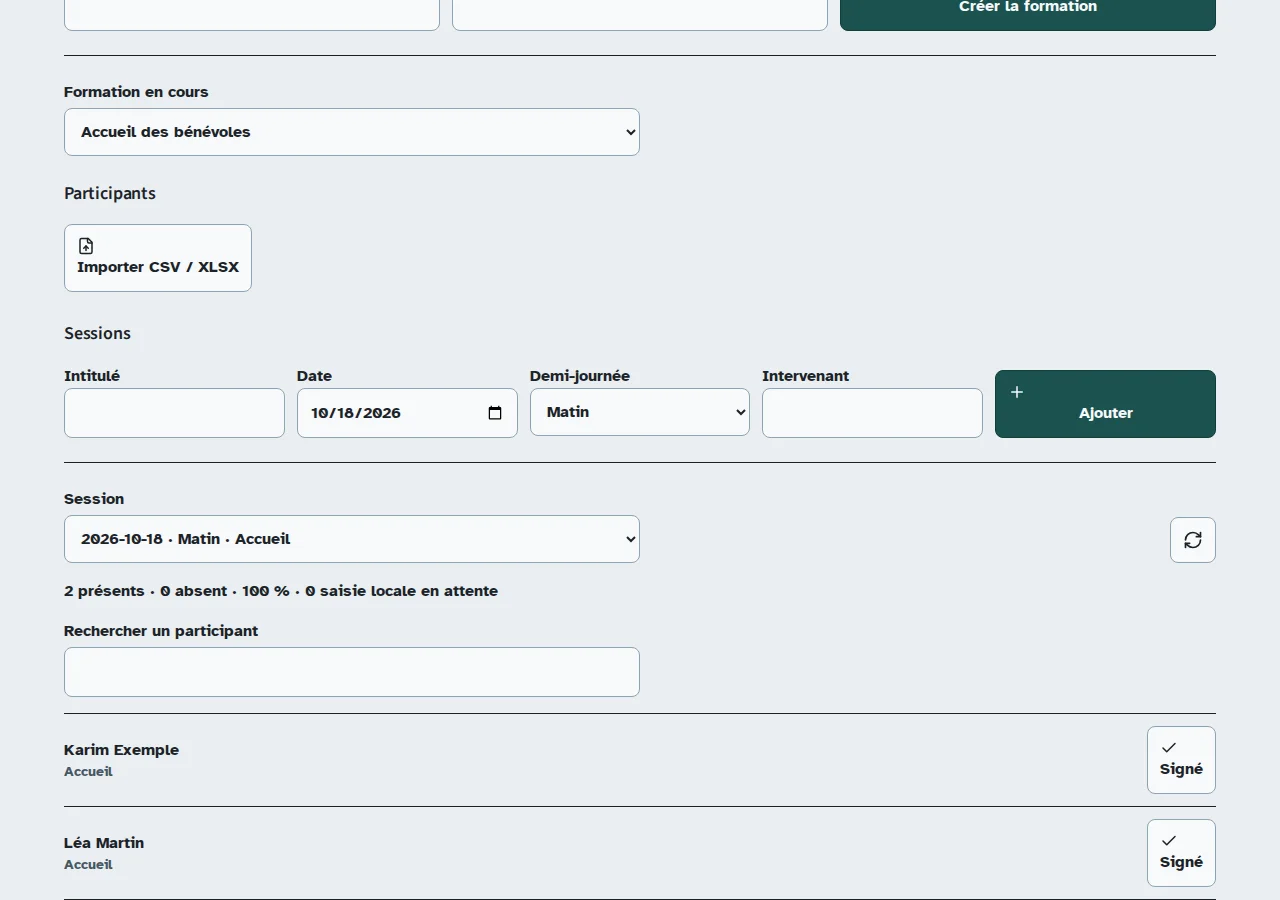This screenshot has height=900, width=1280.
Task: Open the Demi-journée dropdown
Action: coord(640,412)
